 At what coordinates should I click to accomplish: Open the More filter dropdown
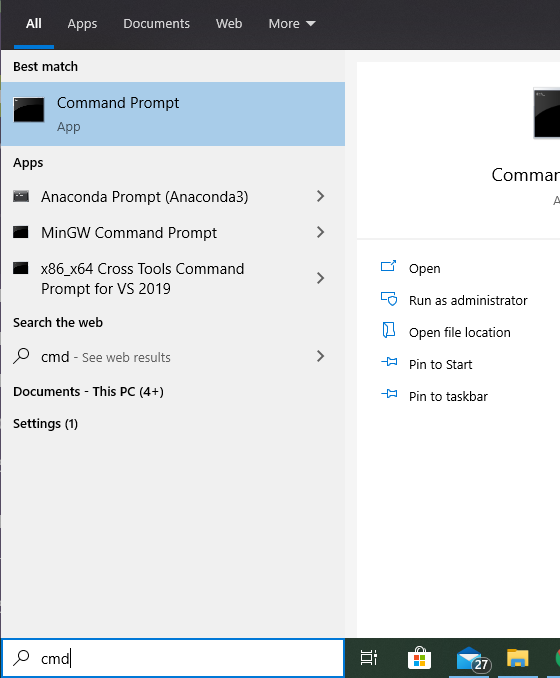(x=292, y=23)
